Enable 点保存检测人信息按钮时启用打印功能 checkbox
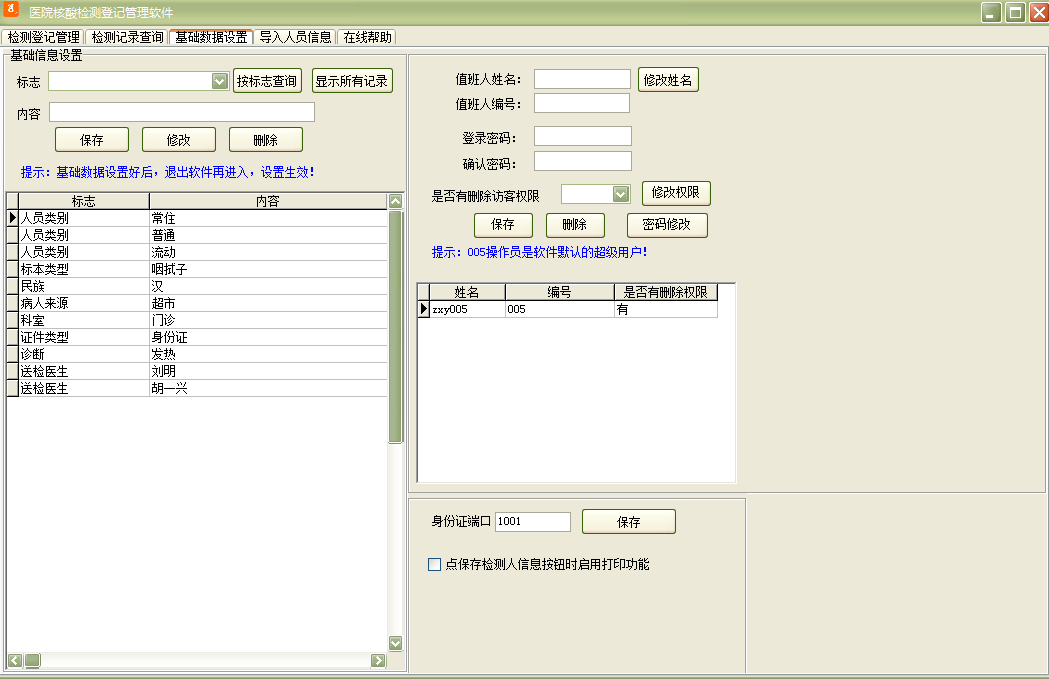Screen dimensions: 1049x679 click(434, 565)
